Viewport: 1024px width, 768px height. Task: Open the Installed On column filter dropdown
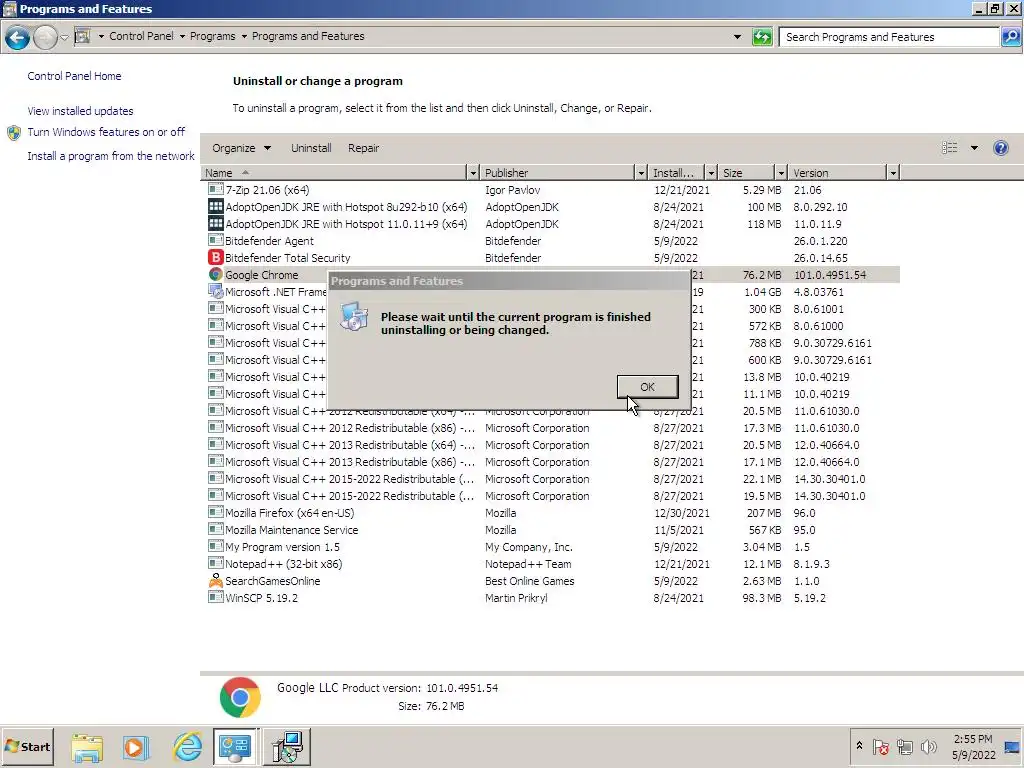pos(711,173)
